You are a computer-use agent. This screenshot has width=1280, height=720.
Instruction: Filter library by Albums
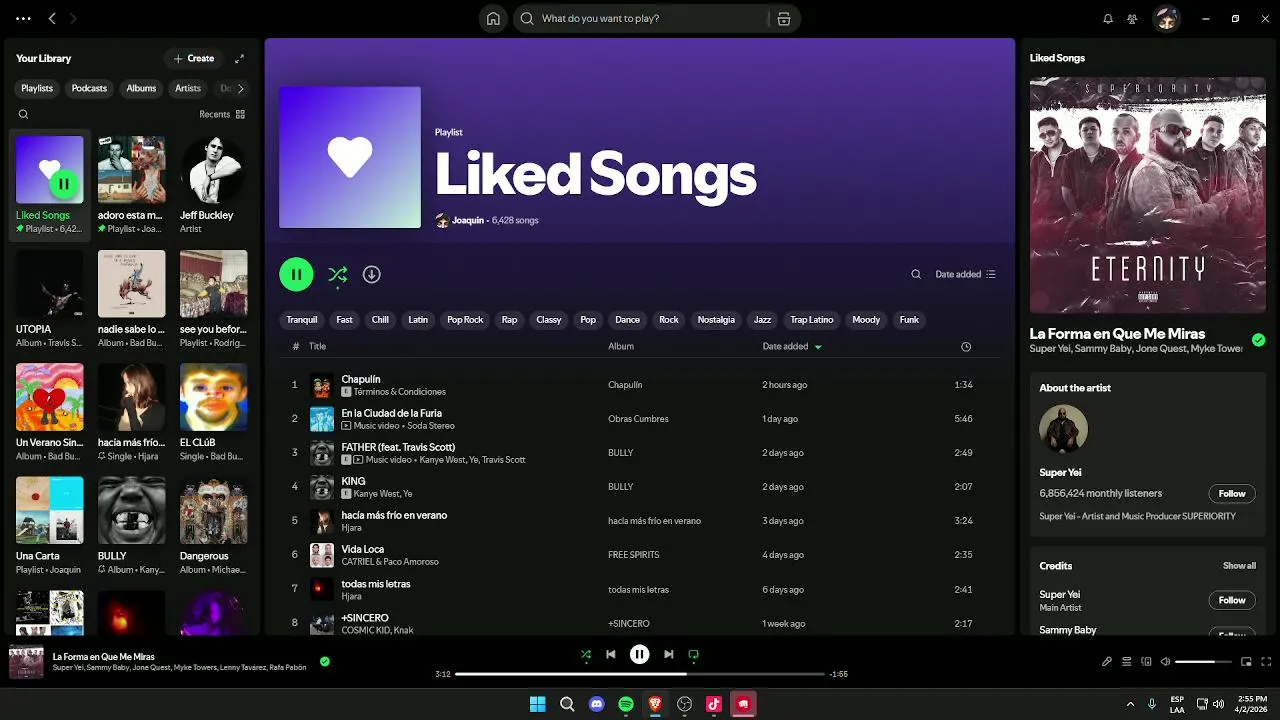141,88
